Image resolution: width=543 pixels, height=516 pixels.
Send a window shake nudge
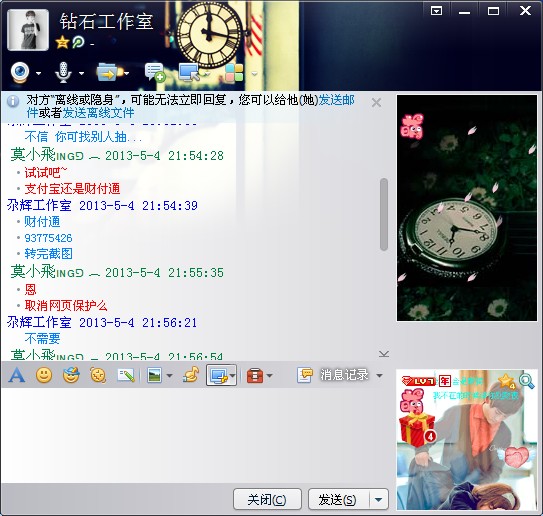pyautogui.click(x=98, y=375)
